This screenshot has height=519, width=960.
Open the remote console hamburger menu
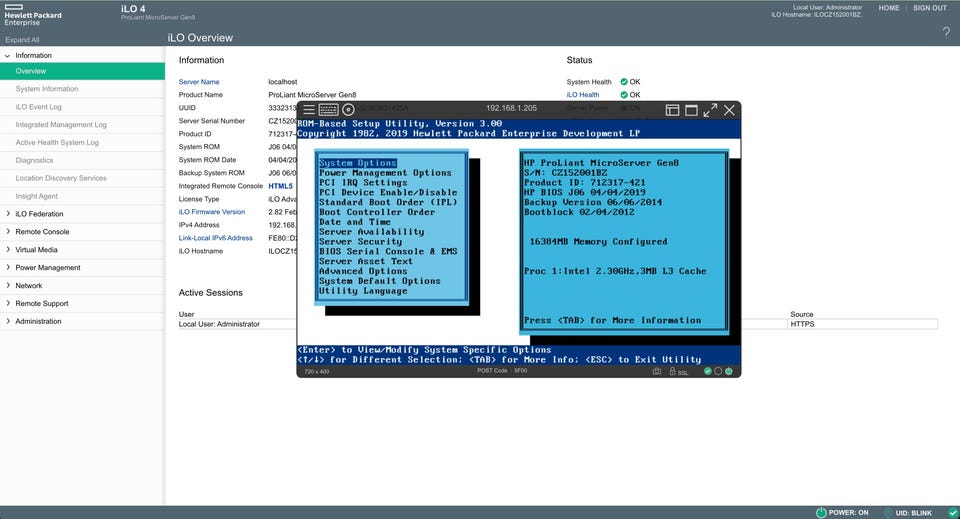click(x=309, y=110)
